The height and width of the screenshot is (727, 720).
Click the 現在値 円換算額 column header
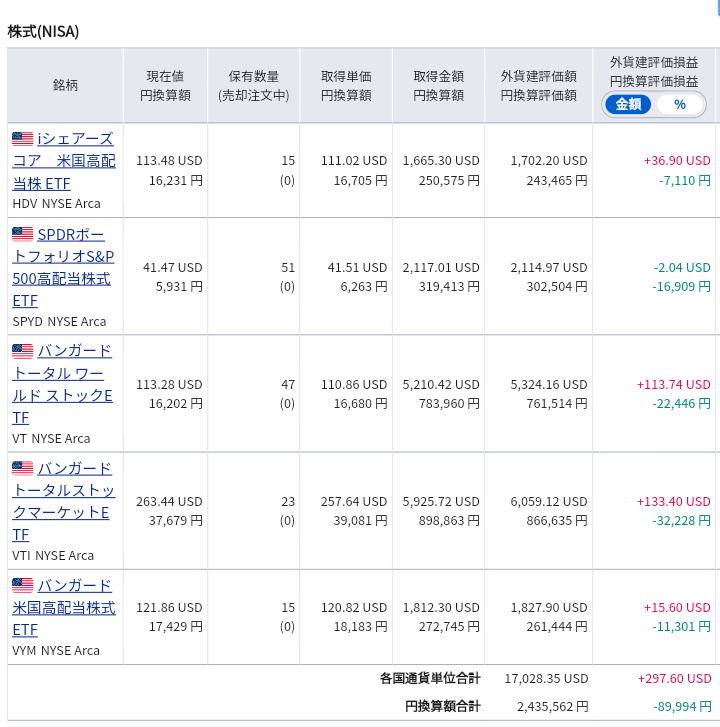pos(165,86)
